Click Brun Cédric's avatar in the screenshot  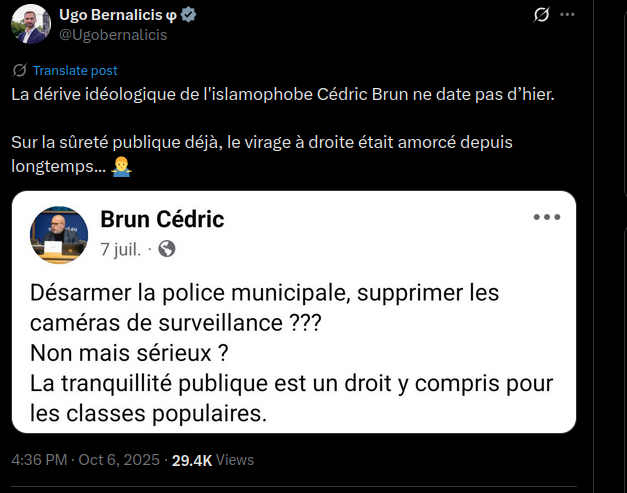click(x=59, y=236)
